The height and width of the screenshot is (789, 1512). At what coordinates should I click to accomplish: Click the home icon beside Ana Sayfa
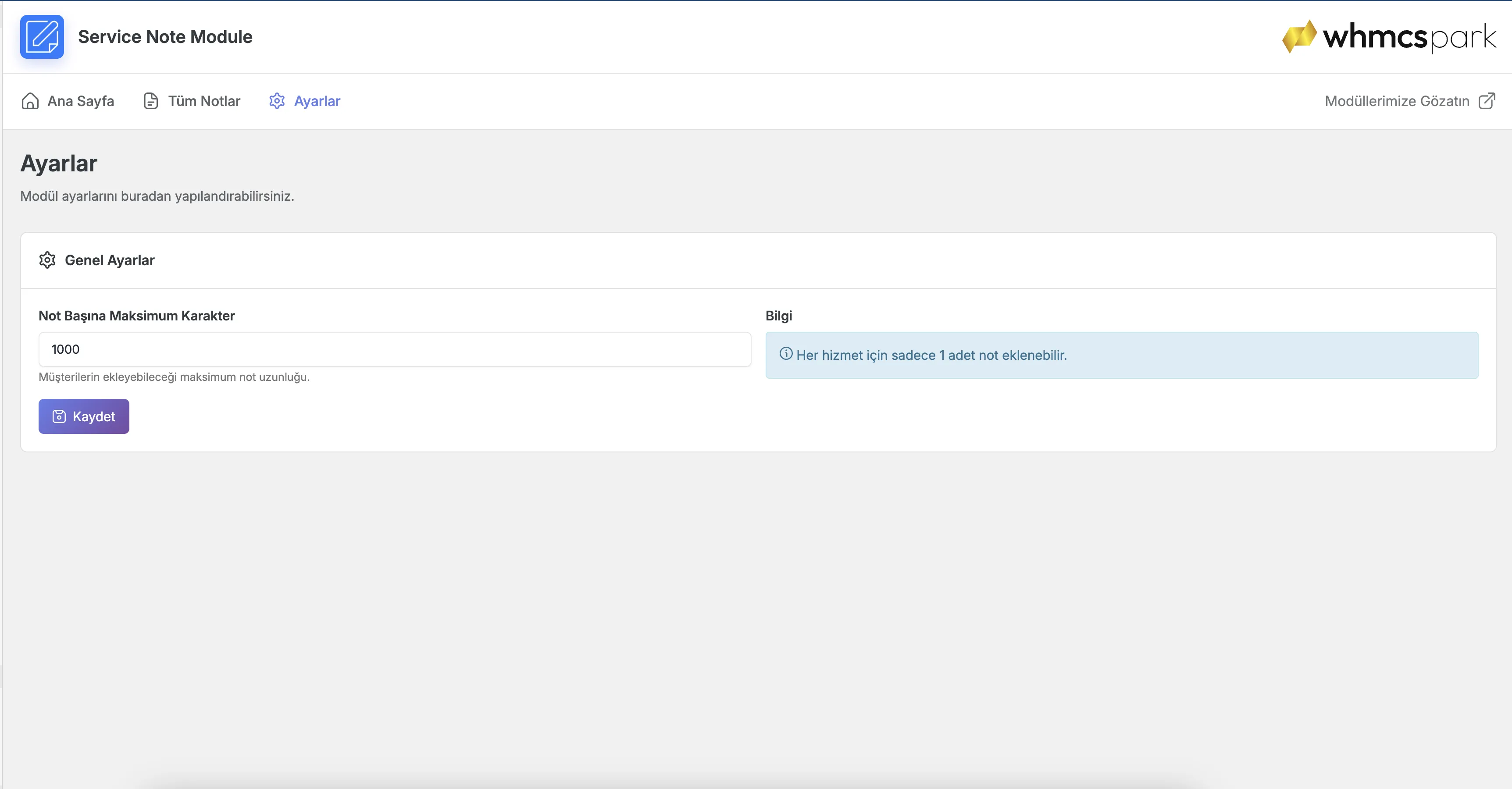pos(30,101)
